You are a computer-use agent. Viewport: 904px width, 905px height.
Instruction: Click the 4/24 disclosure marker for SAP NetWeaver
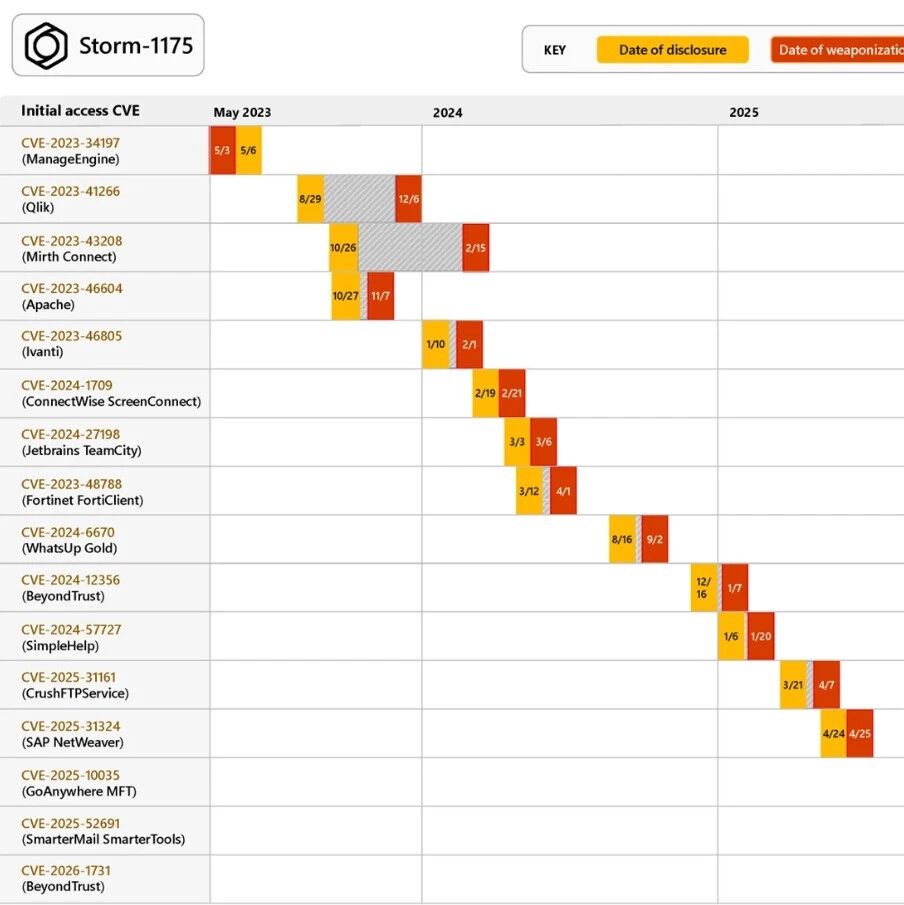834,734
